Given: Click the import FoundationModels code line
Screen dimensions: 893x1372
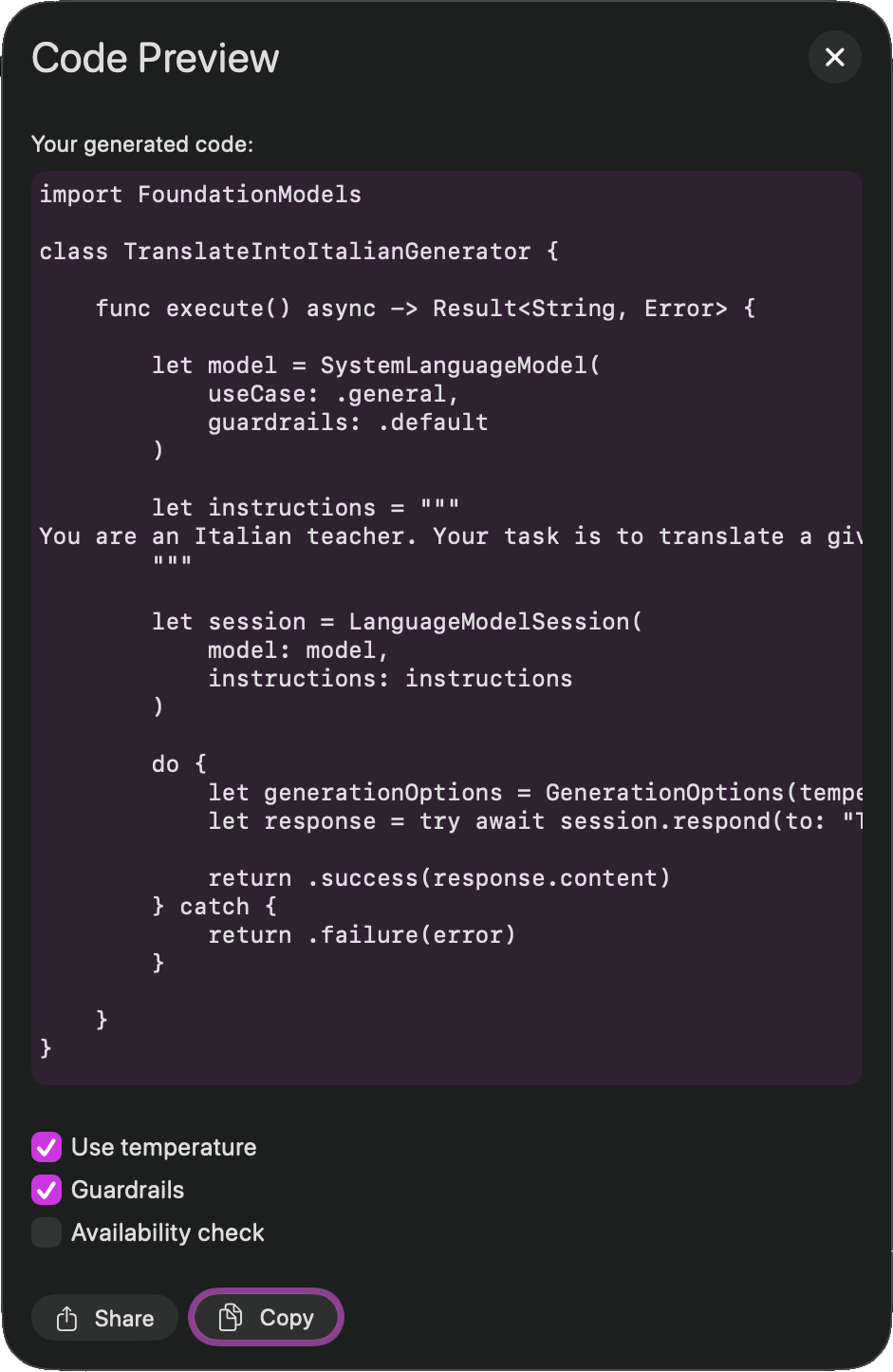Looking at the screenshot, I should click(x=199, y=195).
